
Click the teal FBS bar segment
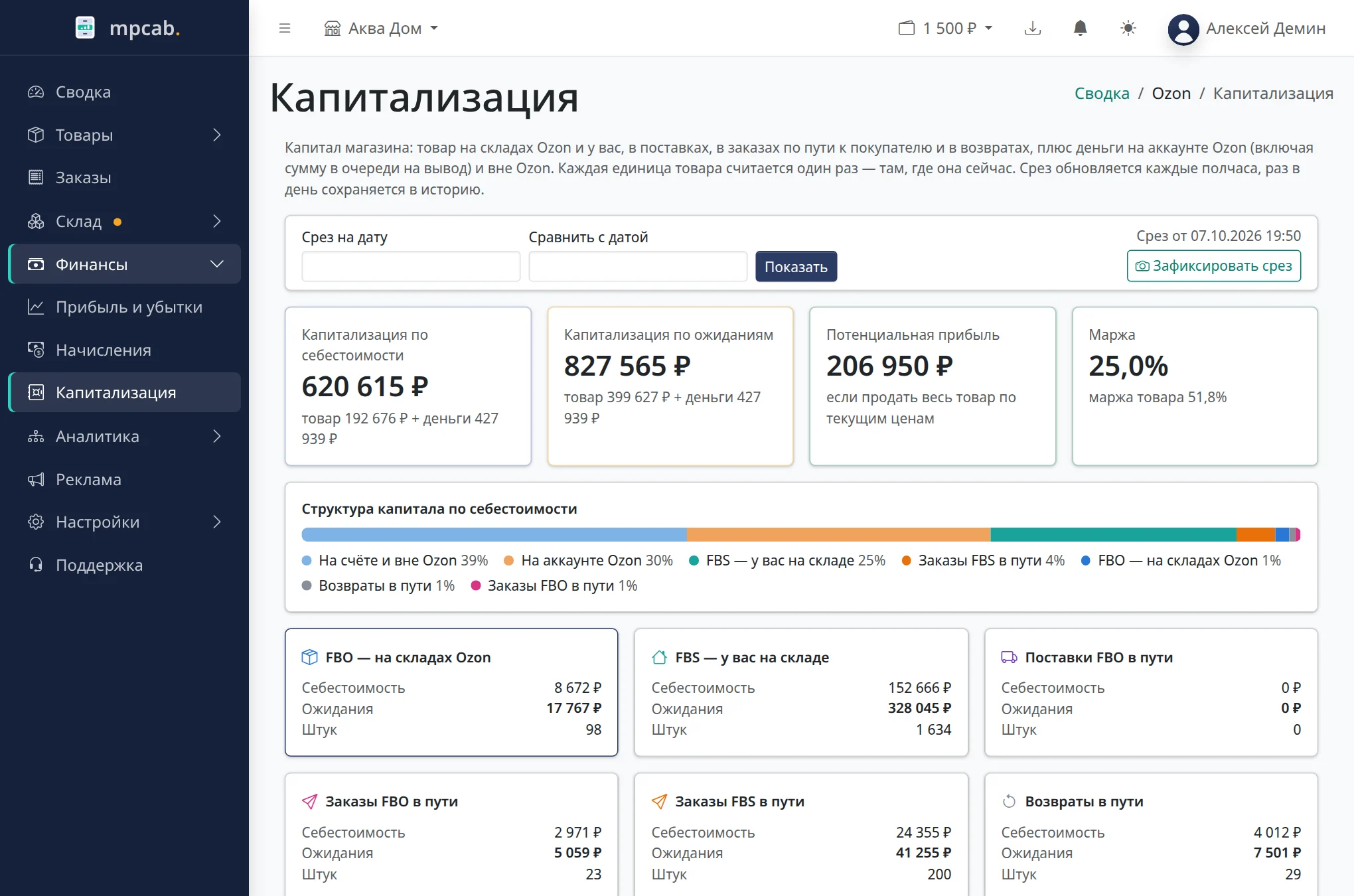point(1113,534)
